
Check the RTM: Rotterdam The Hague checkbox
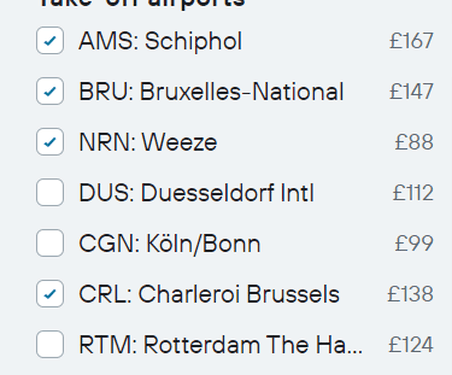tap(50, 344)
